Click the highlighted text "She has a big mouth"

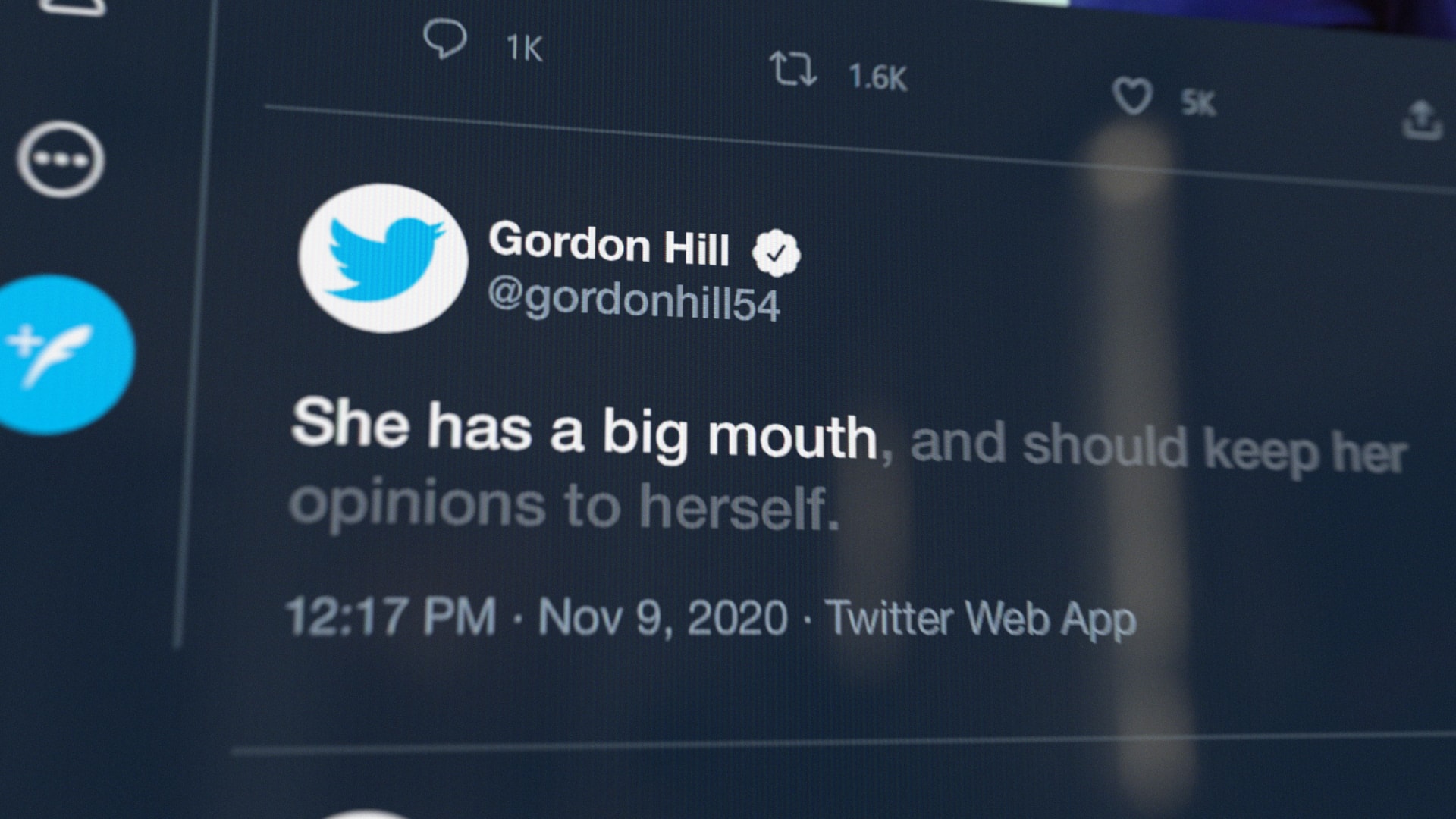(x=584, y=430)
